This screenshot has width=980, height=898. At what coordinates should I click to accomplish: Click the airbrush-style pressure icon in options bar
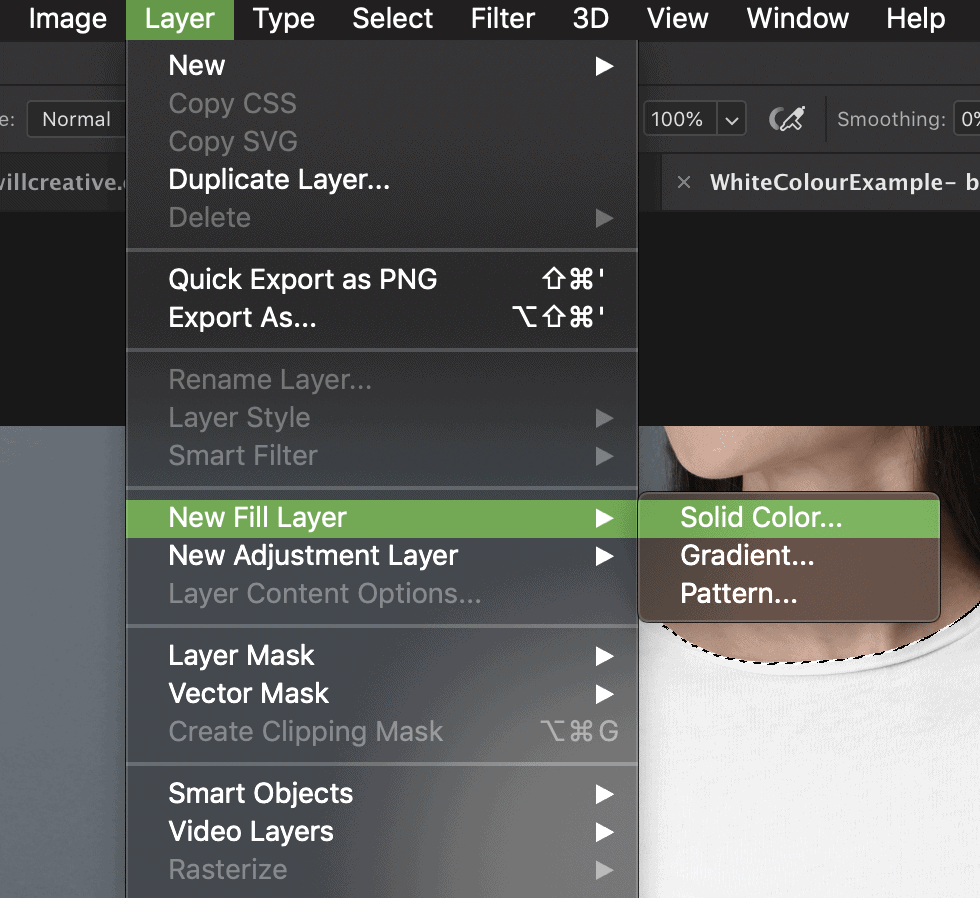pos(787,118)
